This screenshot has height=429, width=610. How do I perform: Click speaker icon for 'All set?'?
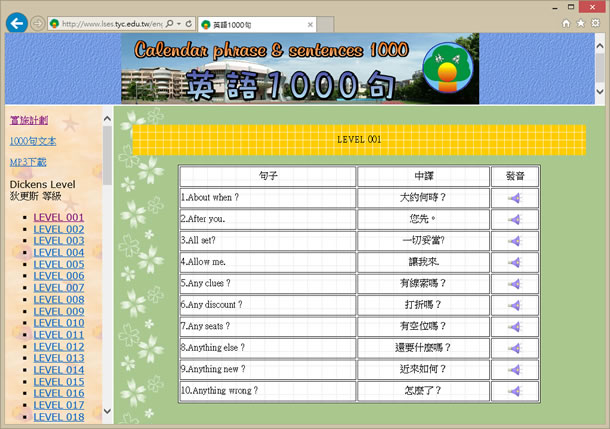coord(514,241)
